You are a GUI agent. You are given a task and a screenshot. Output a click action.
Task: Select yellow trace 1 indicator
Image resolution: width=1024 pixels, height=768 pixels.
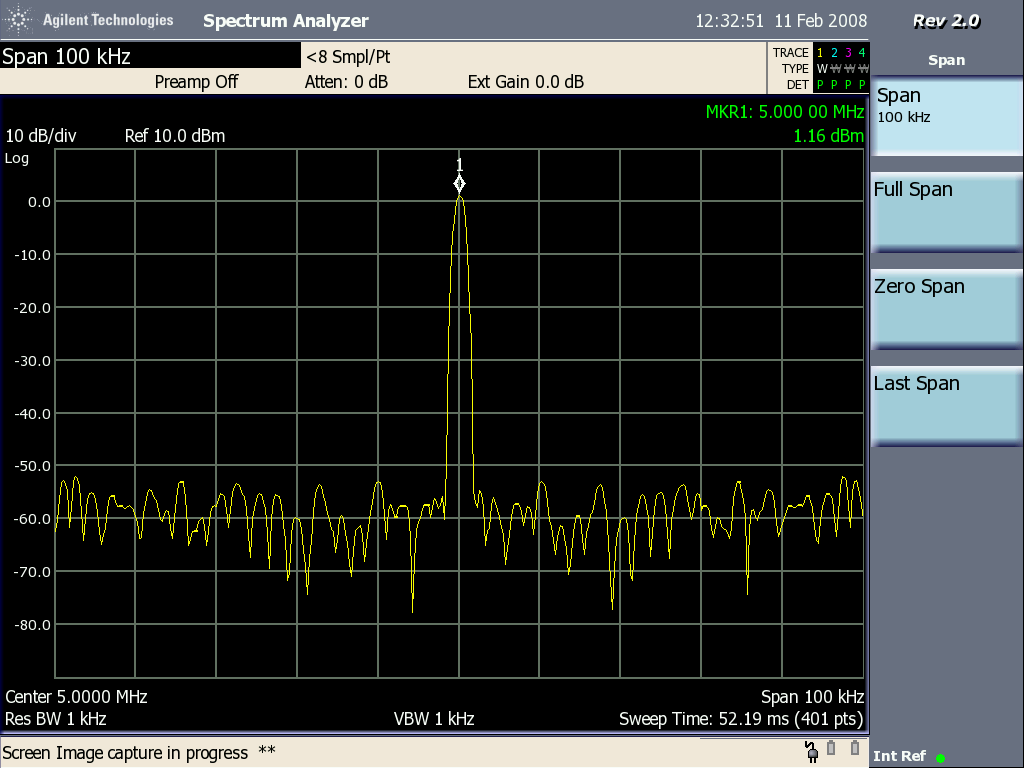[x=820, y=53]
